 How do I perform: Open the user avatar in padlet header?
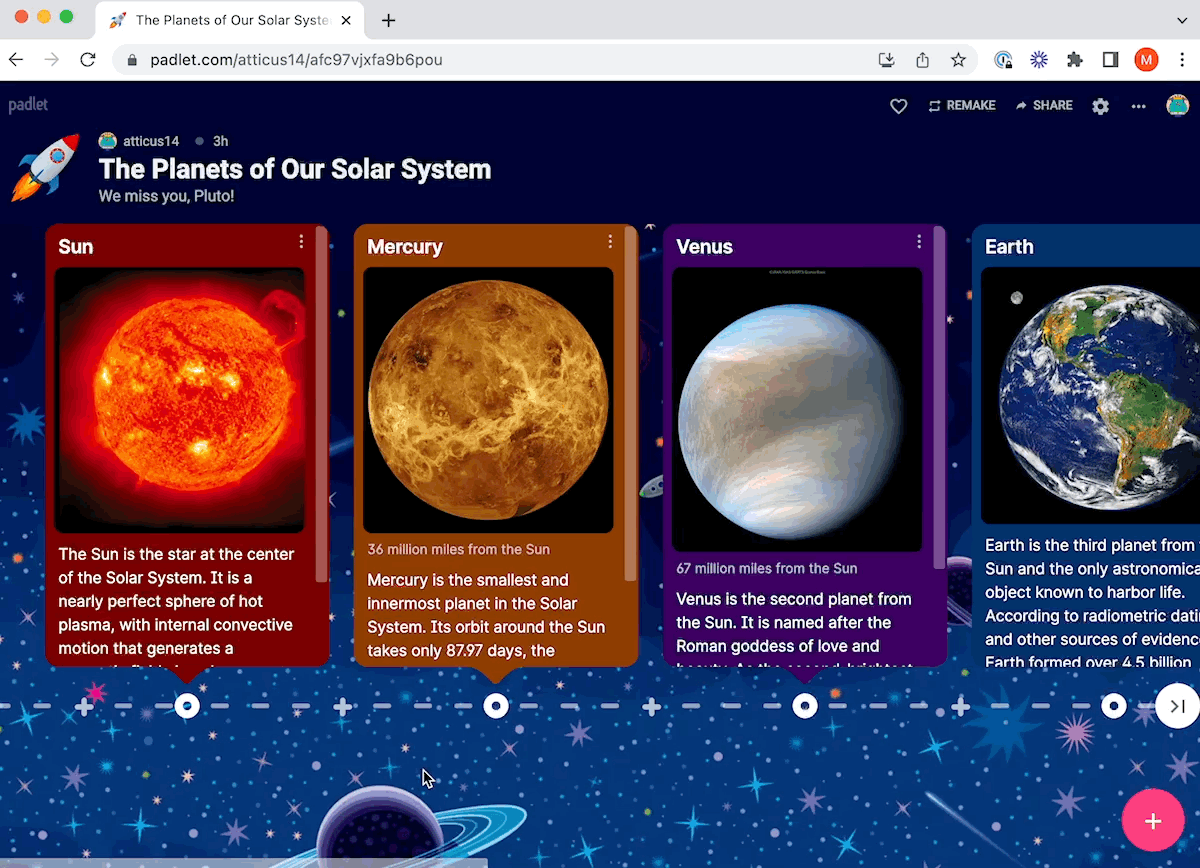(x=1178, y=105)
